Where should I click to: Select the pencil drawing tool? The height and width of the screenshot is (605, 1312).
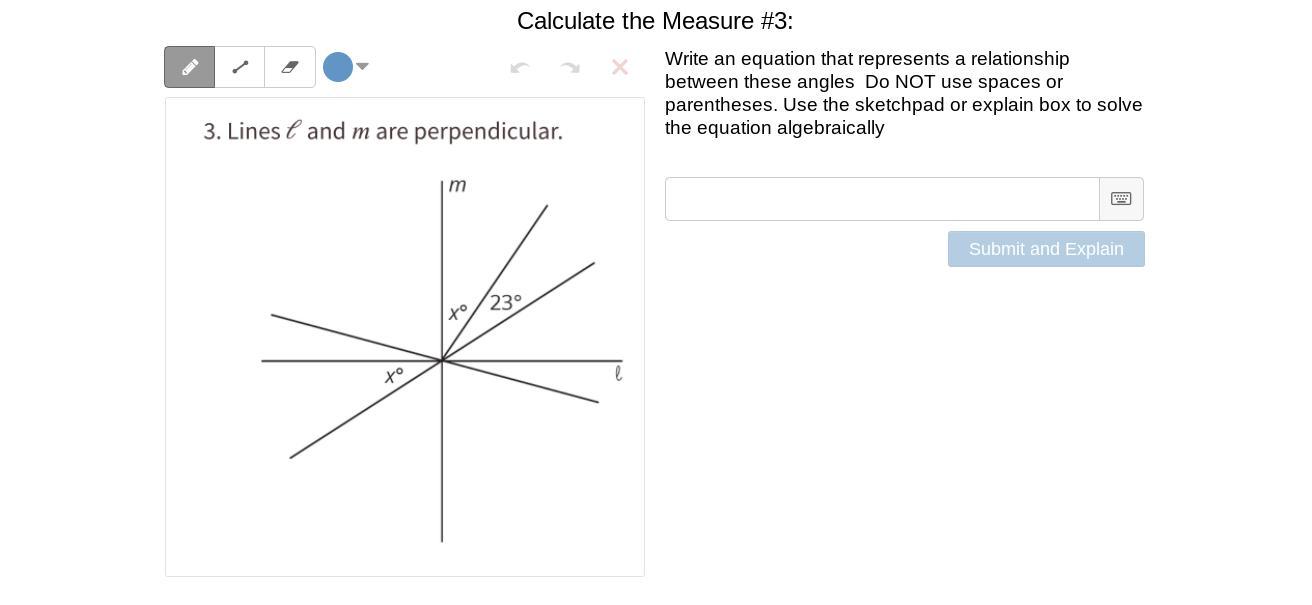[x=190, y=67]
